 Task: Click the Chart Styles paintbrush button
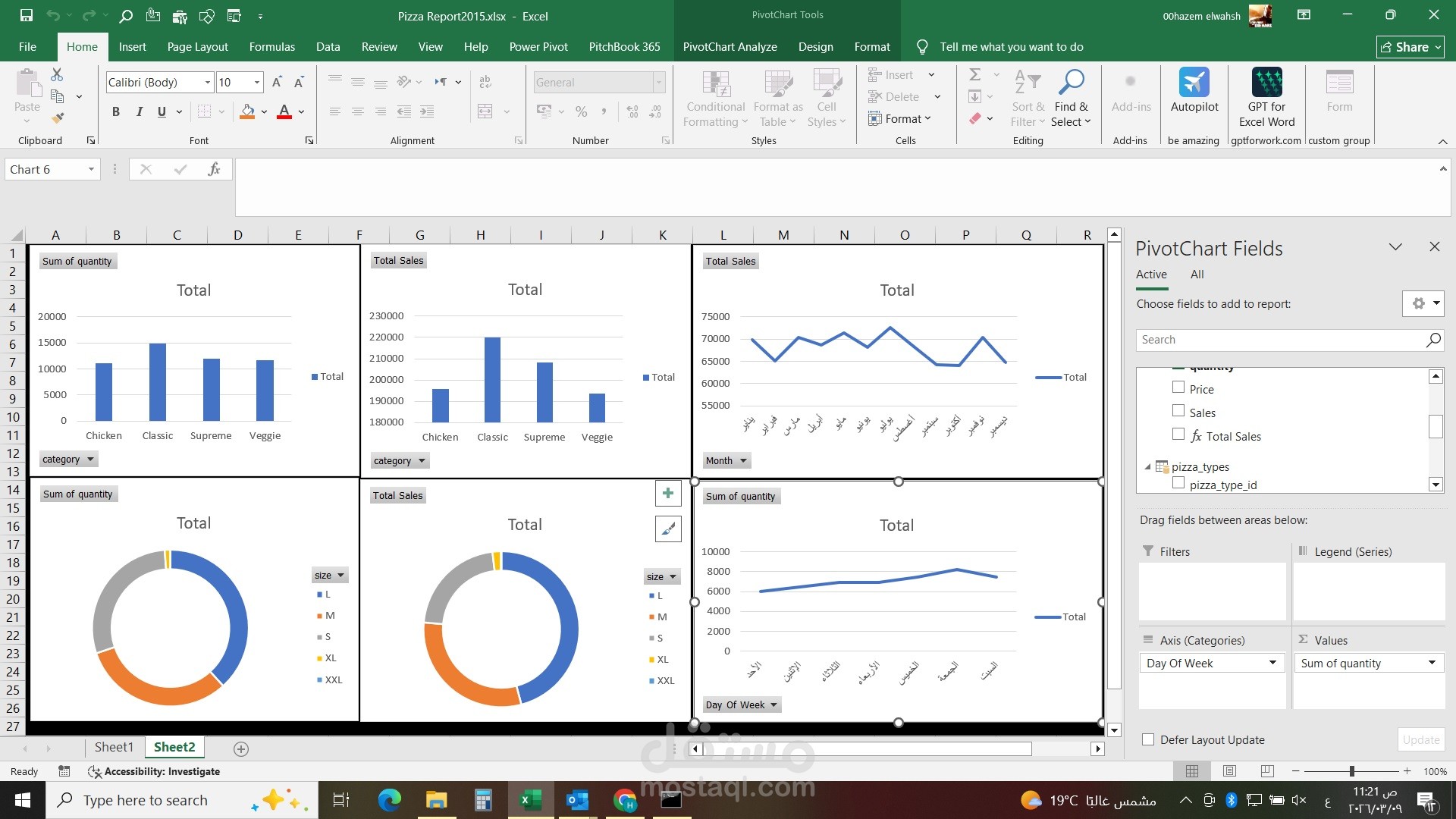(x=668, y=529)
